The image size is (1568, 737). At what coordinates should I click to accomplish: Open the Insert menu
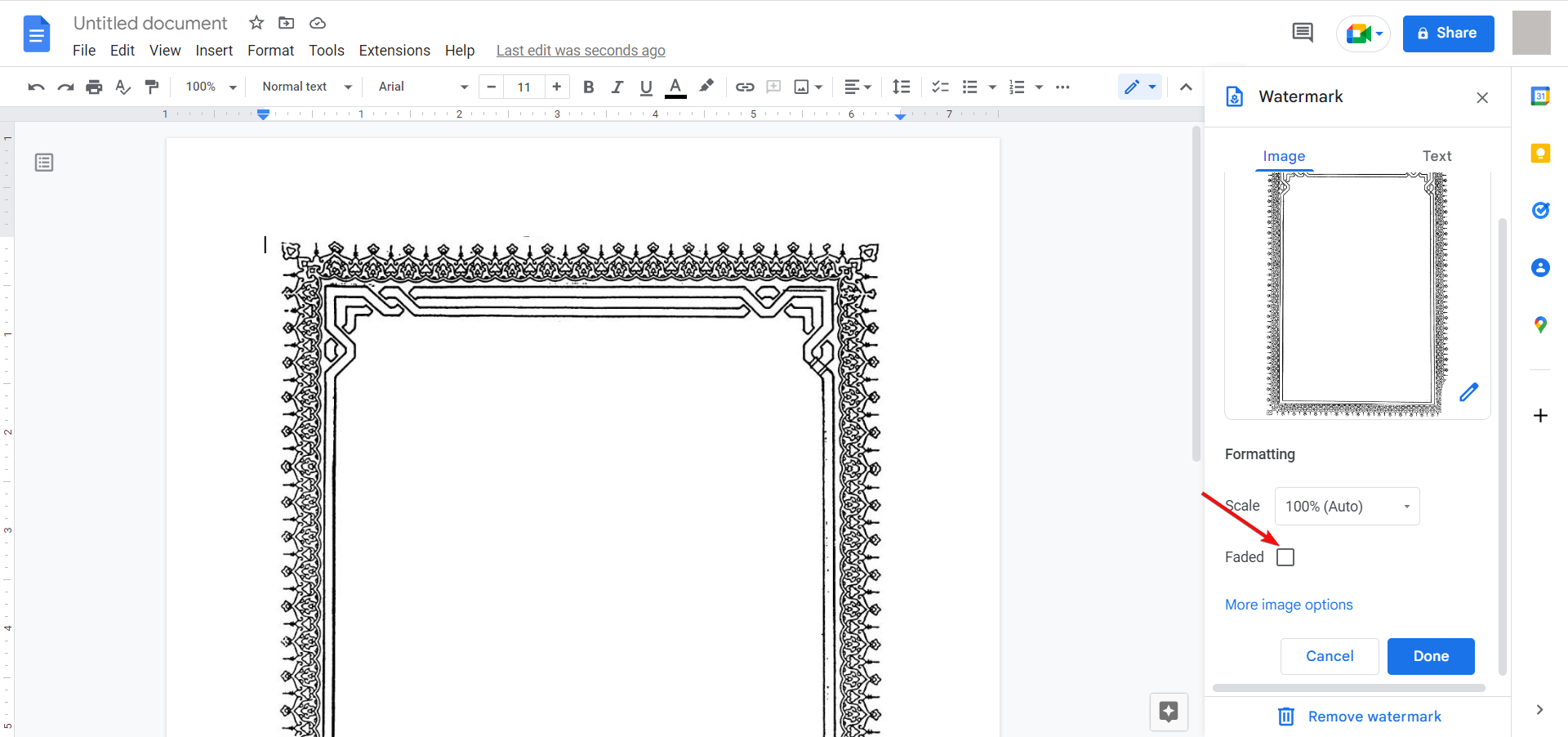pyautogui.click(x=214, y=51)
